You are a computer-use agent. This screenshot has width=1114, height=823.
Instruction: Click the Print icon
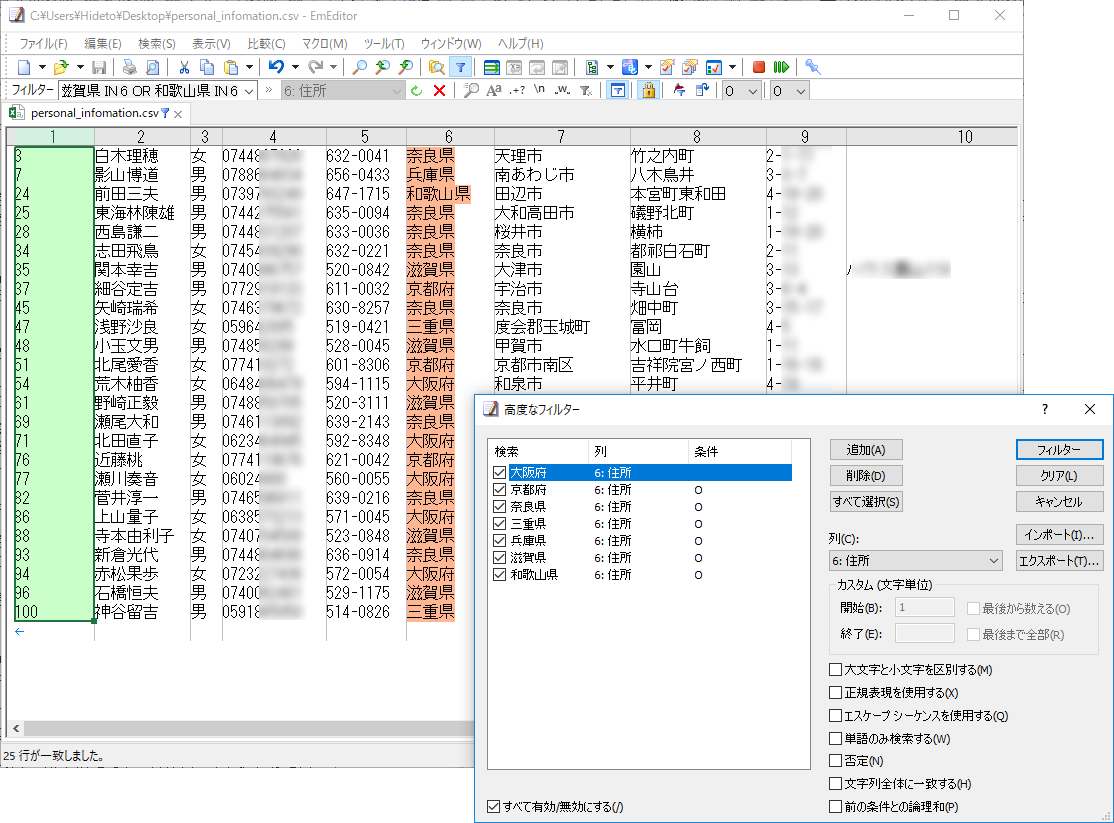coord(129,67)
